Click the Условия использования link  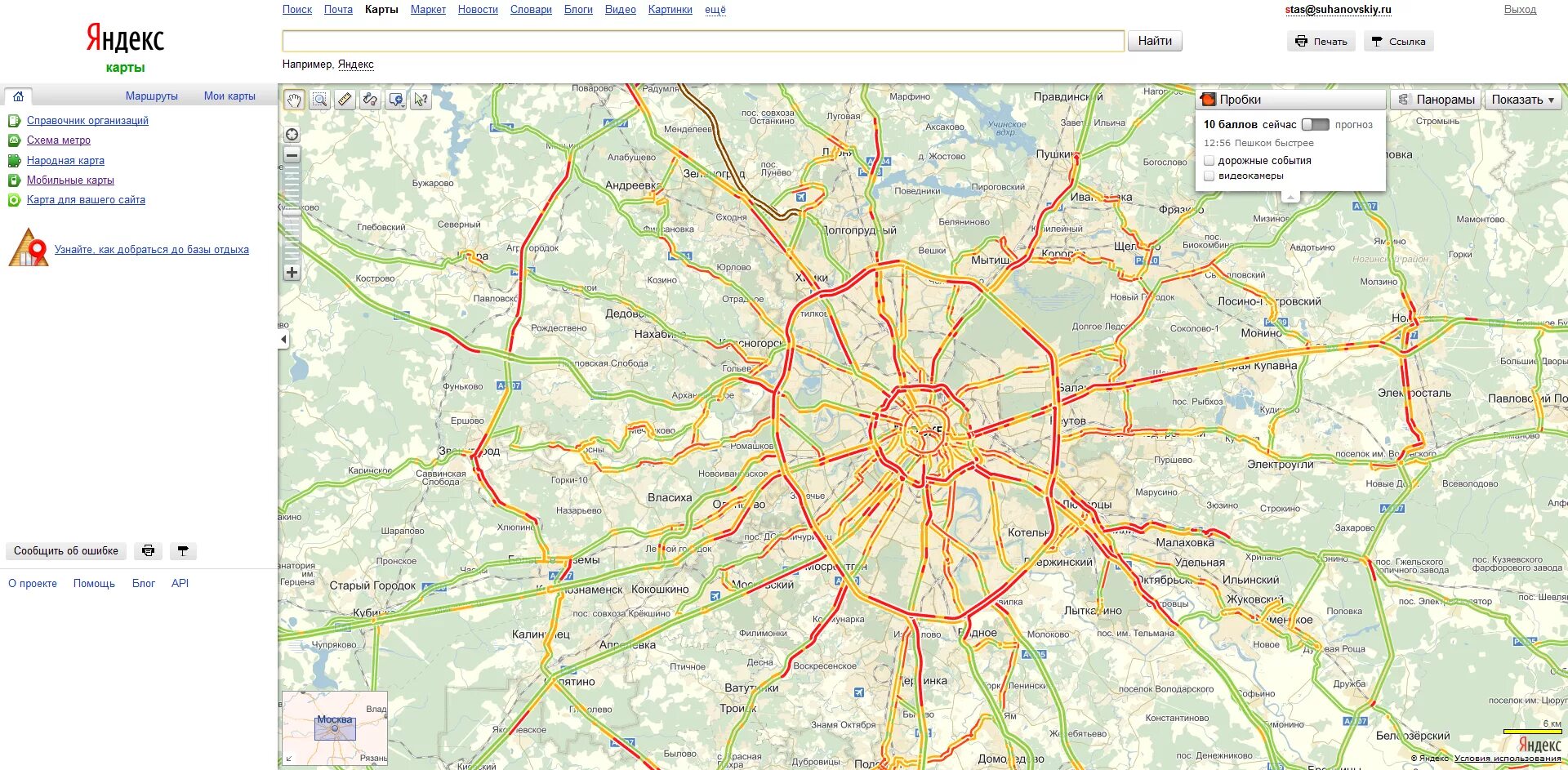1508,759
